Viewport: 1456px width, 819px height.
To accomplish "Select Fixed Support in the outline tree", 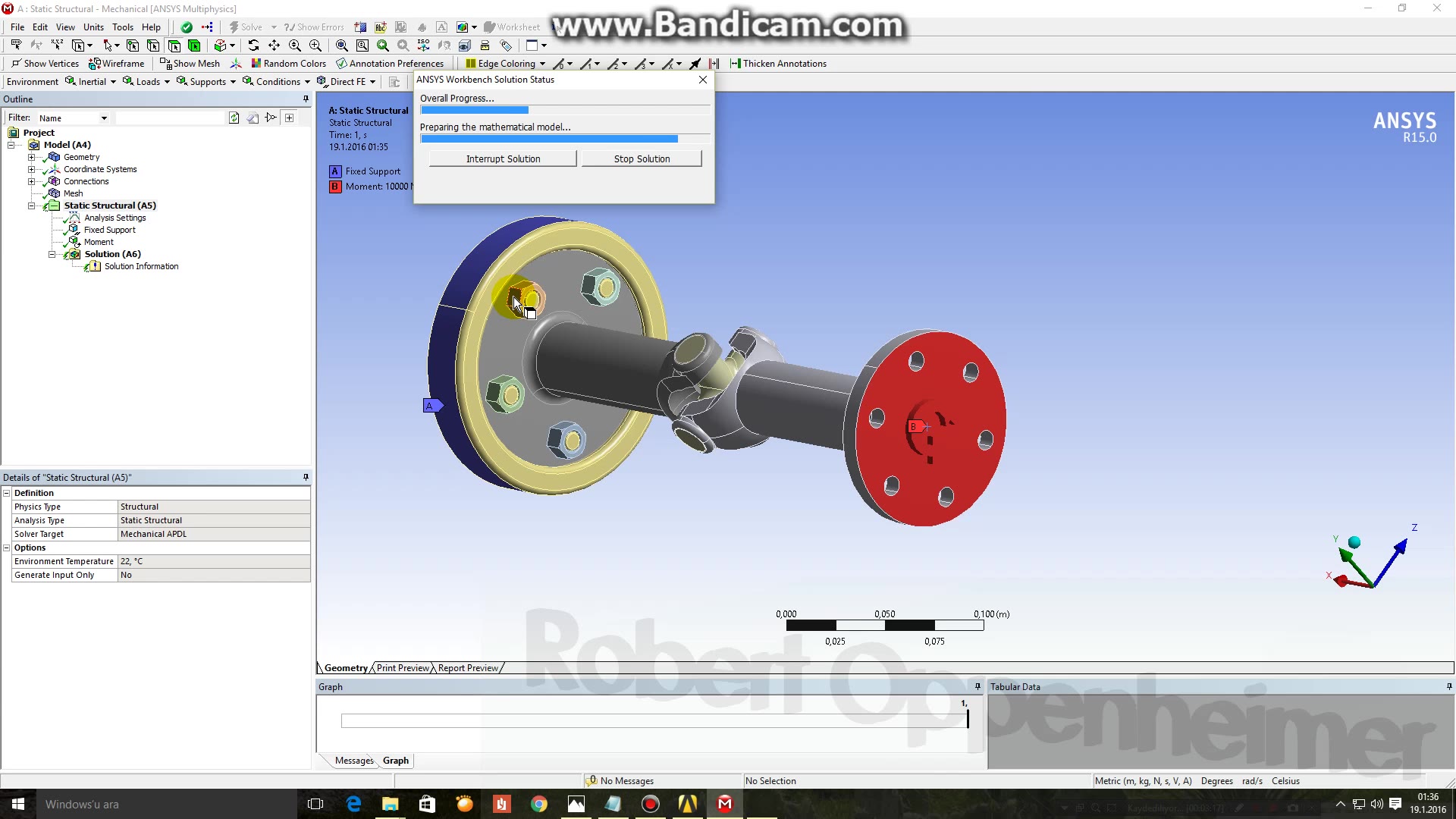I will 110,230.
